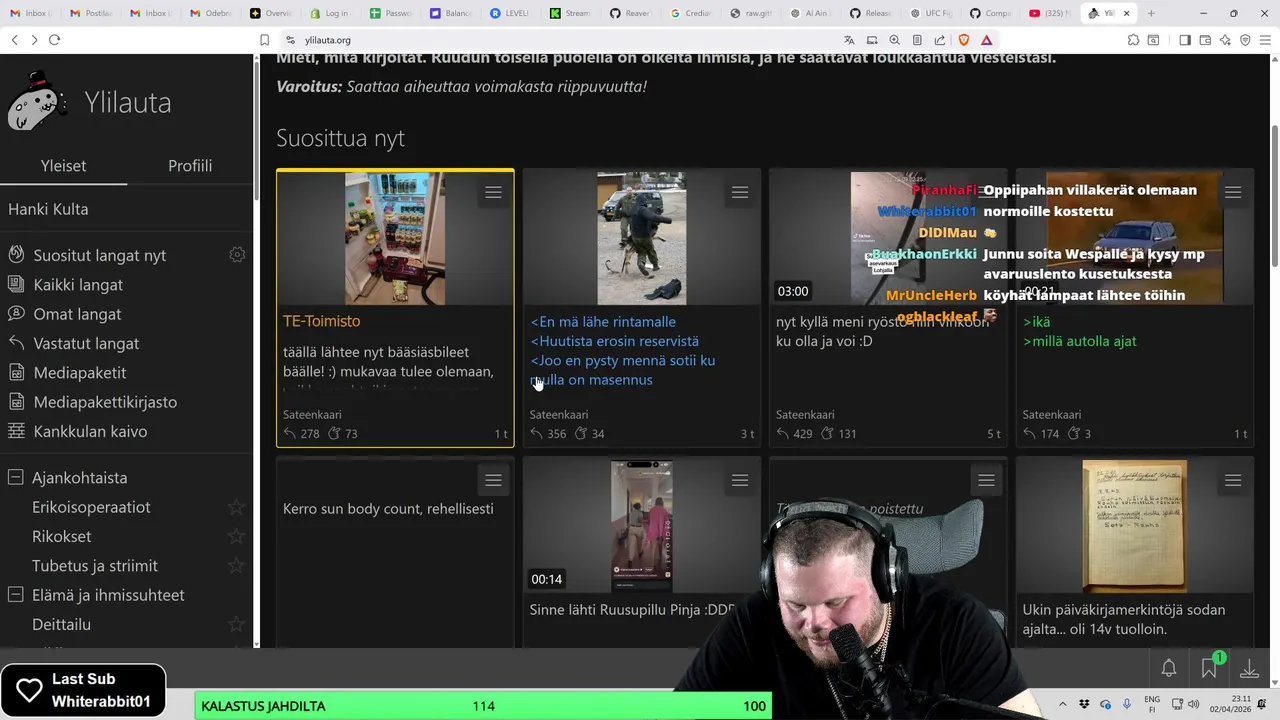Open menu icon on Ukin päiväkirja card
The height and width of the screenshot is (720, 1280).
coord(1233,481)
